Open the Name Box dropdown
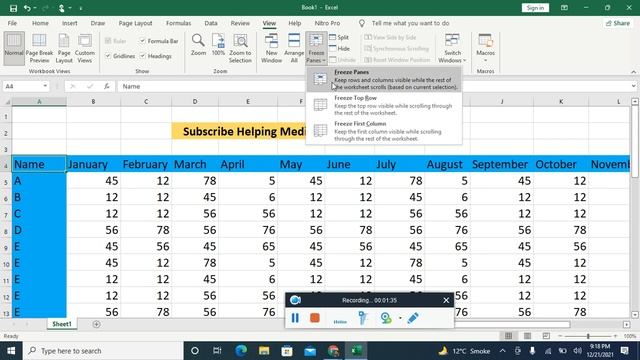This screenshot has width=640, height=360. (45, 86)
